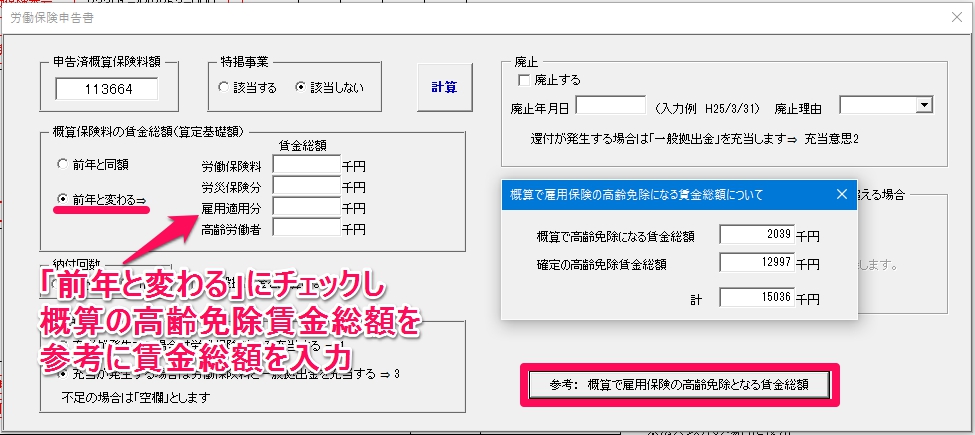Focus the 申告済概算保険料額 field showing 113664

[x=107, y=89]
